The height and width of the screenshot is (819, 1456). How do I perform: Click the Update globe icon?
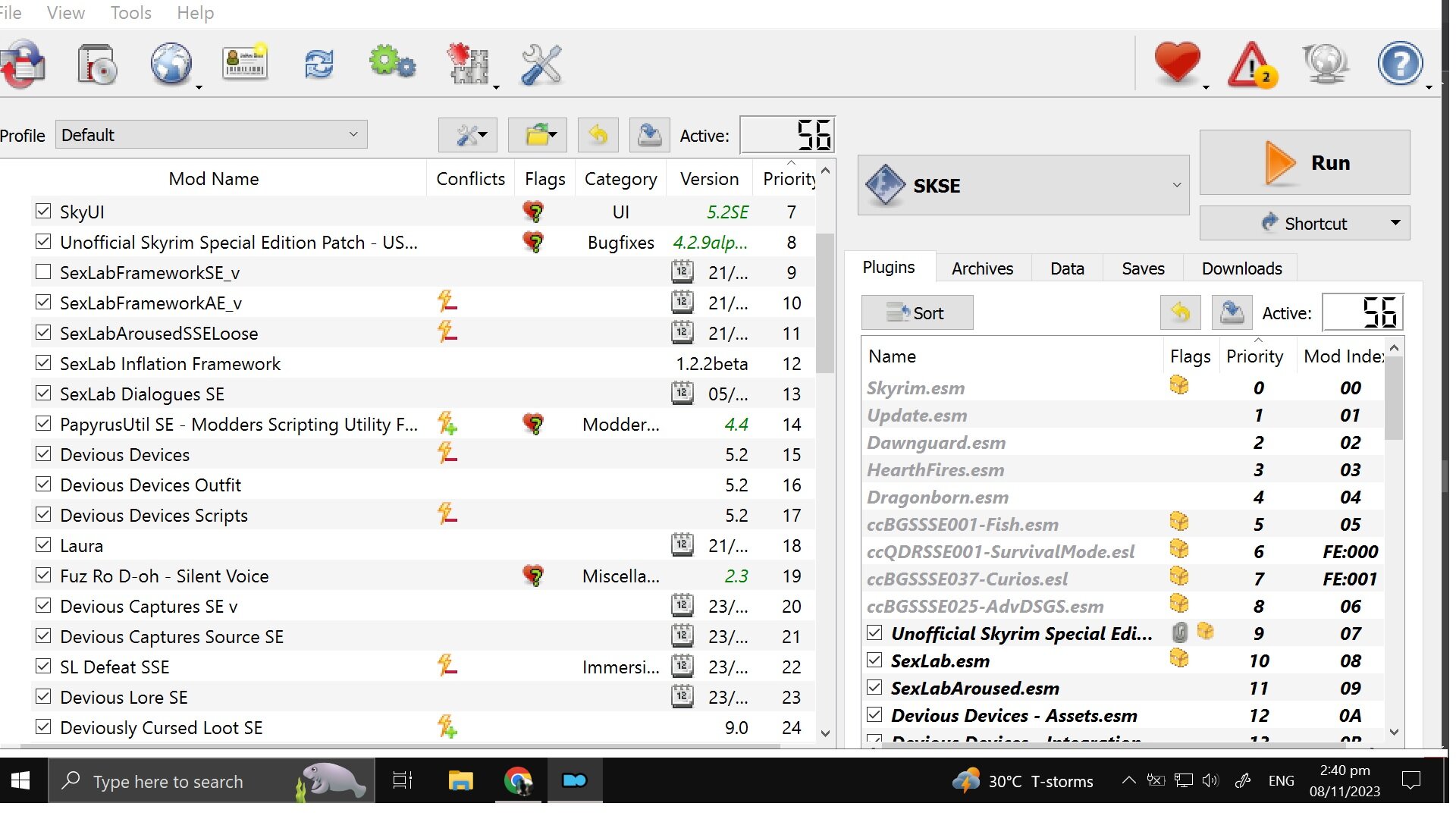tap(1326, 64)
